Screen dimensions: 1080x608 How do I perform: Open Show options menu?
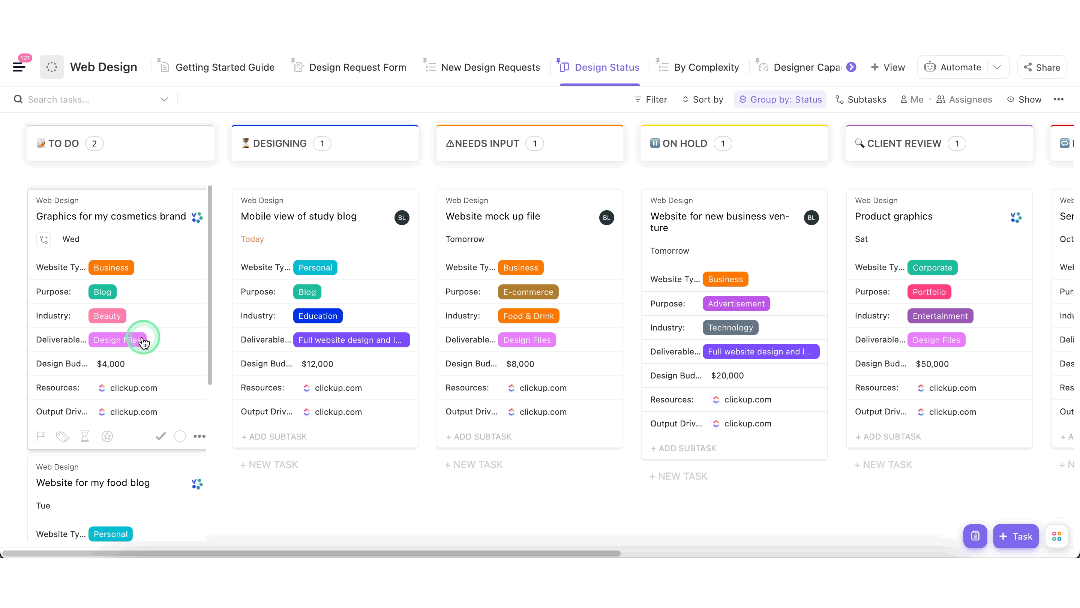[1024, 99]
